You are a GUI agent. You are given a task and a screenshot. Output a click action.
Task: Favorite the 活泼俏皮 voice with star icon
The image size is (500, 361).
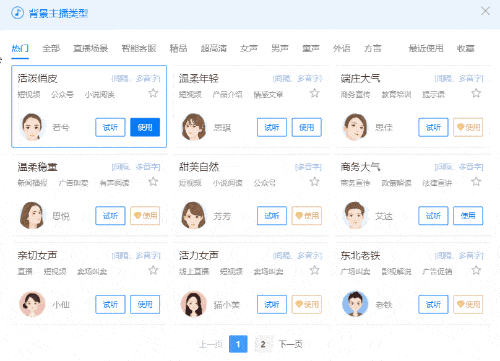point(153,93)
